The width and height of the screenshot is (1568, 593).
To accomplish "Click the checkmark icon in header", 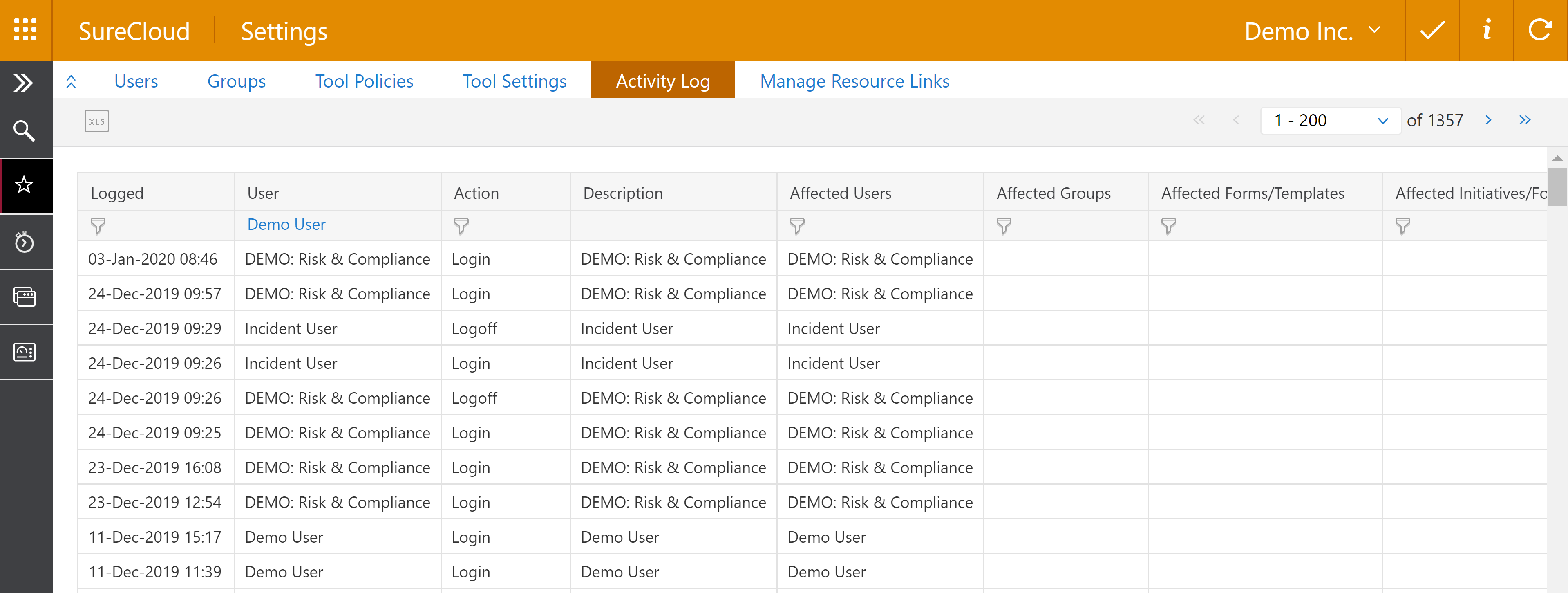I will tap(1432, 31).
